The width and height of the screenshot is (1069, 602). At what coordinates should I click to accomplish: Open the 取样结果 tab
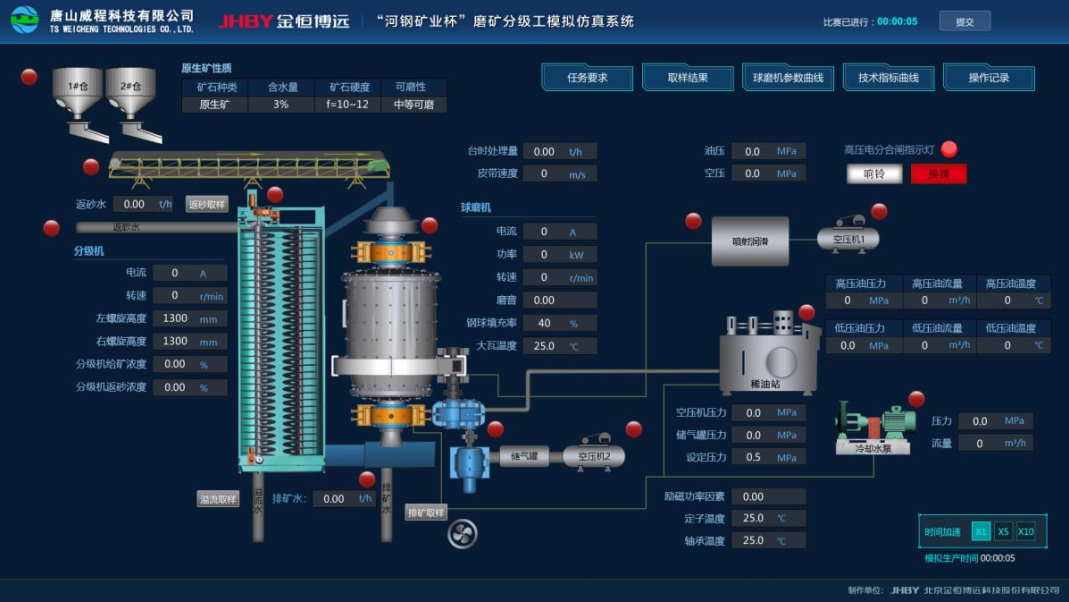click(x=687, y=75)
